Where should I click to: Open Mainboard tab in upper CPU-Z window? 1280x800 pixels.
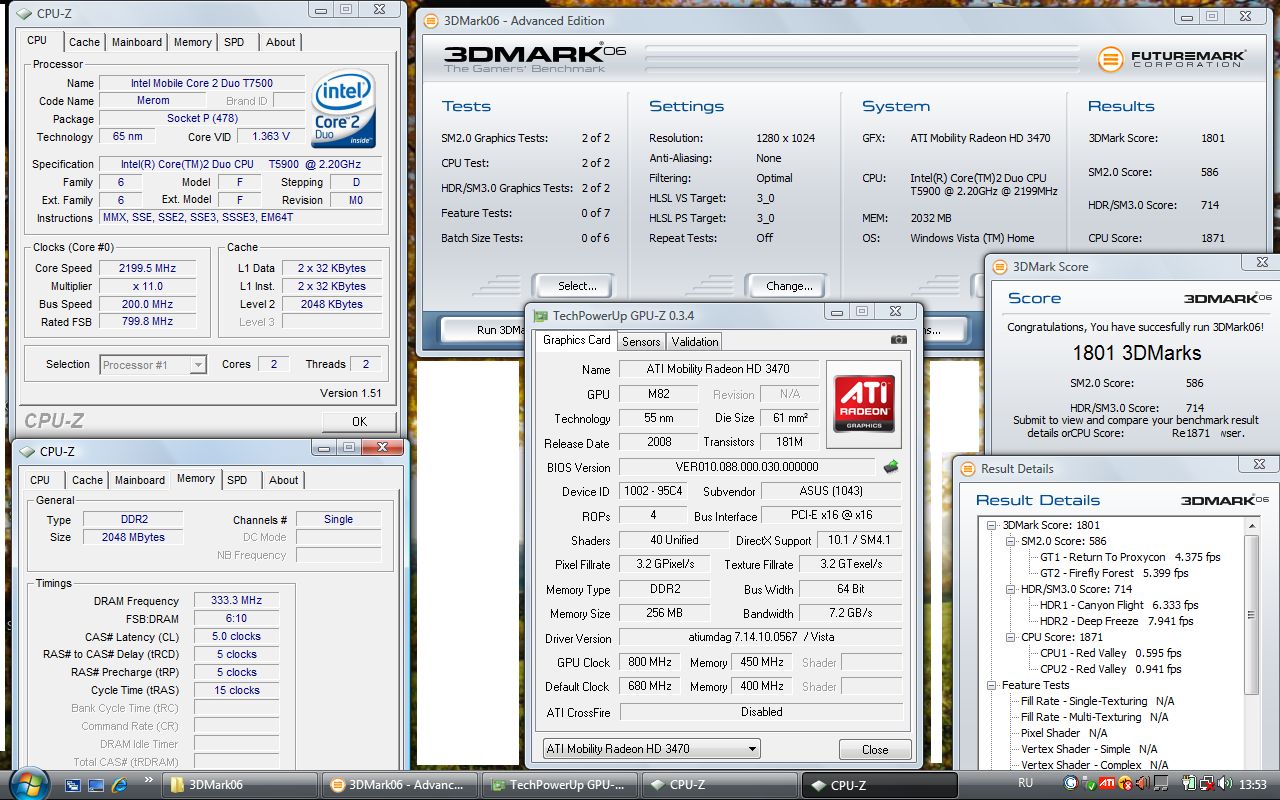click(x=137, y=42)
